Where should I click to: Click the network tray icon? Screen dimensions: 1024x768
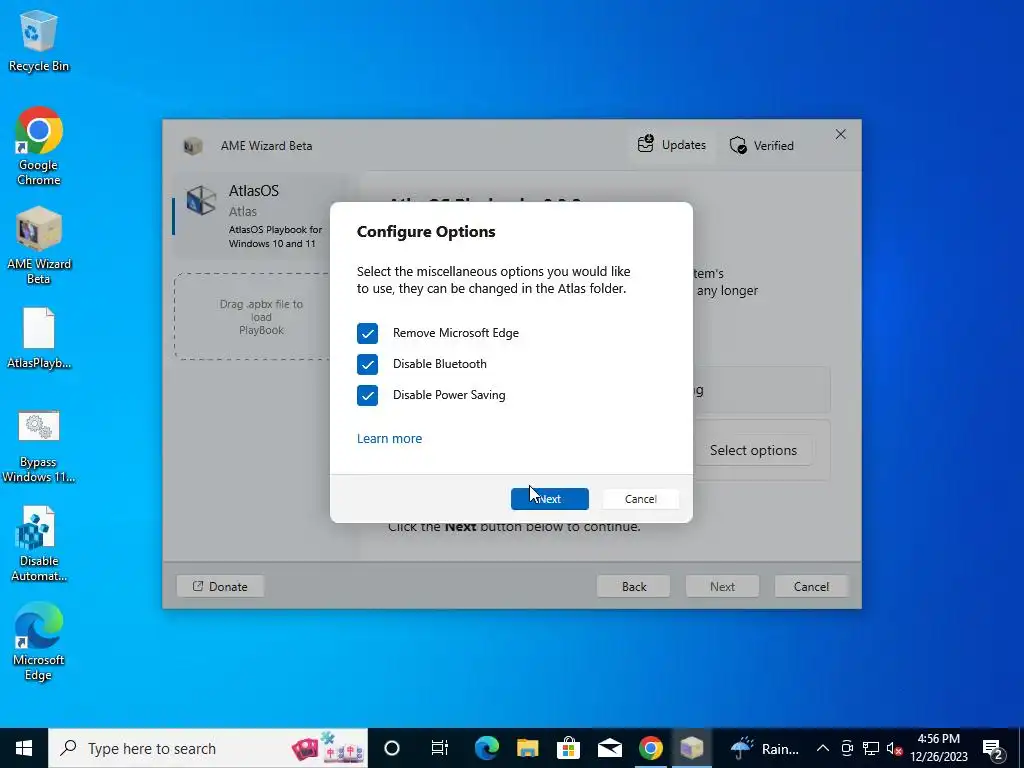[871, 748]
